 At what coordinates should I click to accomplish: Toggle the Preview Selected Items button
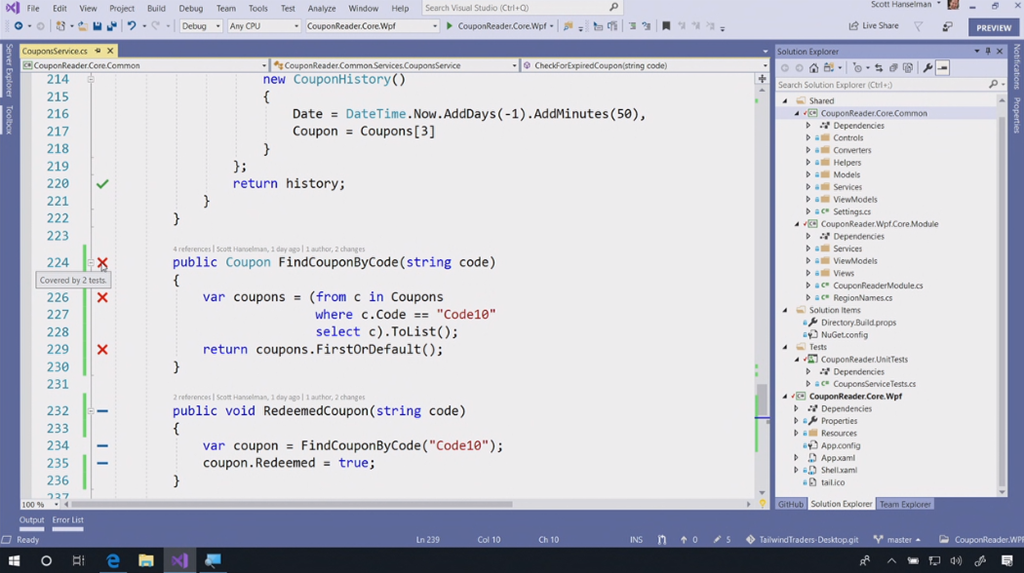943,68
